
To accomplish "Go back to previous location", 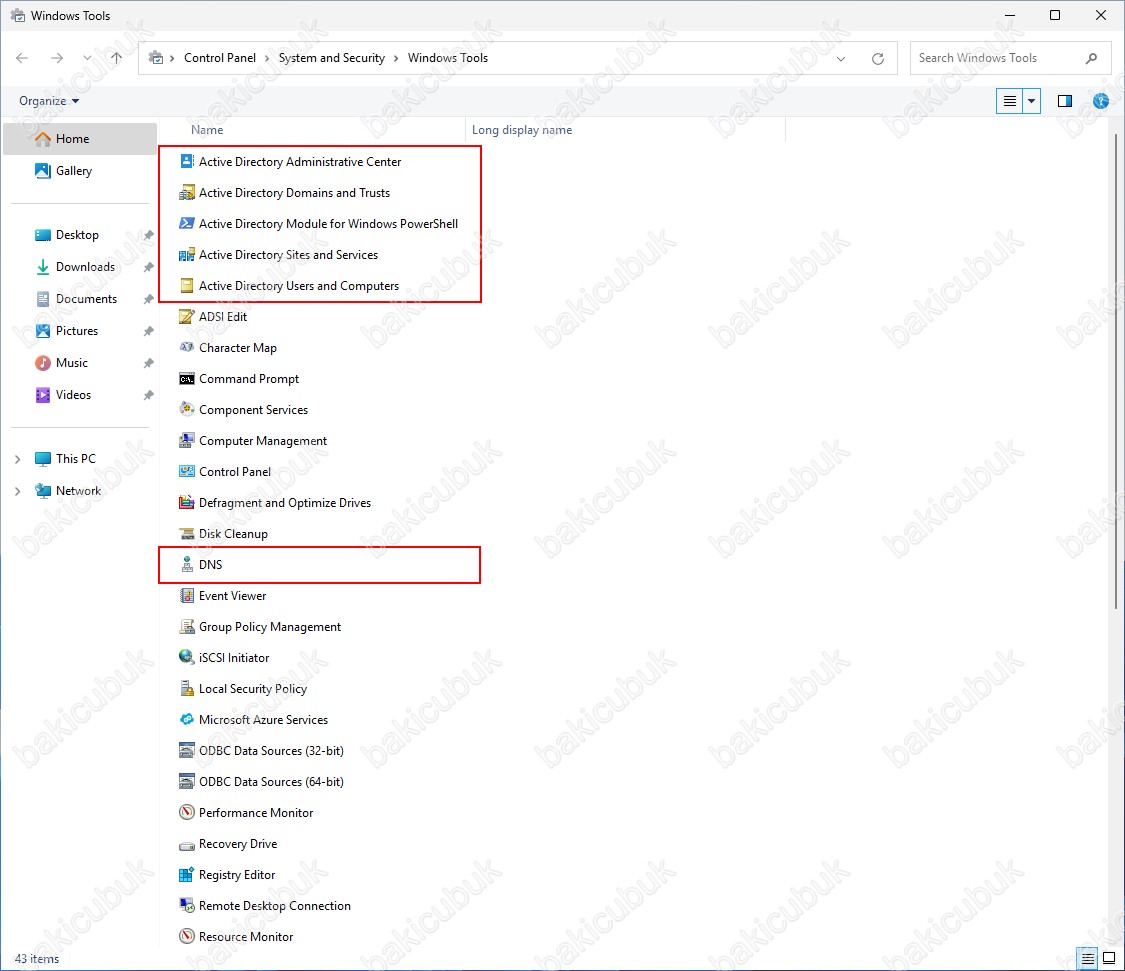I will [x=22, y=58].
